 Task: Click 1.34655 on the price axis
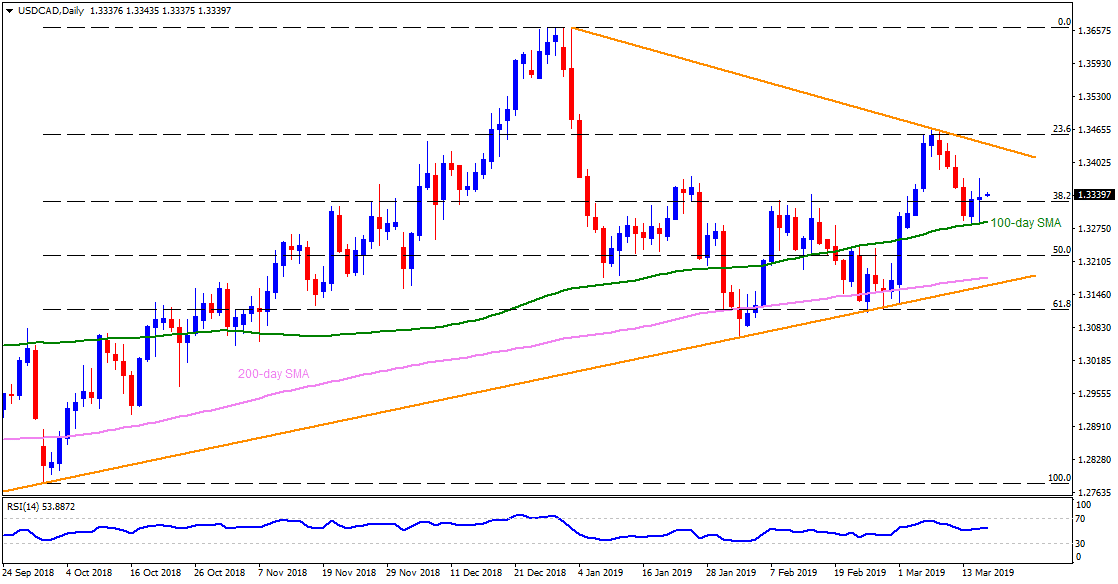[1096, 130]
